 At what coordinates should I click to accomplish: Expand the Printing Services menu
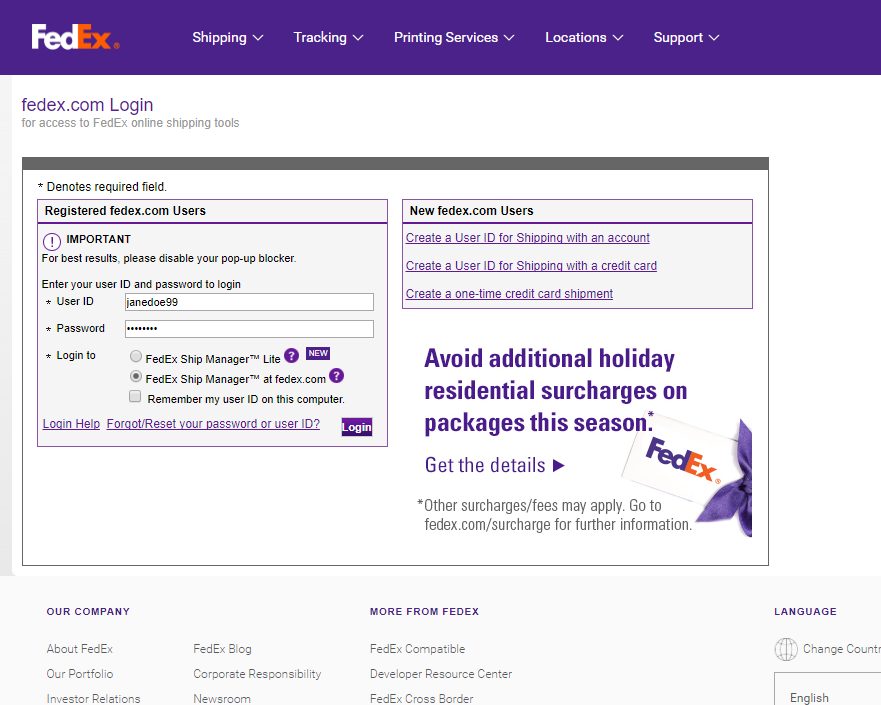click(454, 38)
